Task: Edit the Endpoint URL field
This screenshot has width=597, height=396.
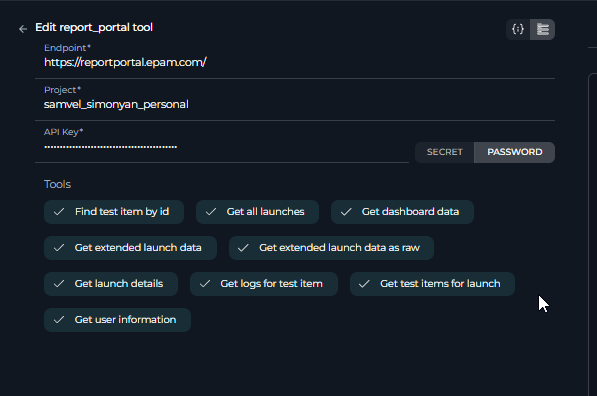Action: 295,62
